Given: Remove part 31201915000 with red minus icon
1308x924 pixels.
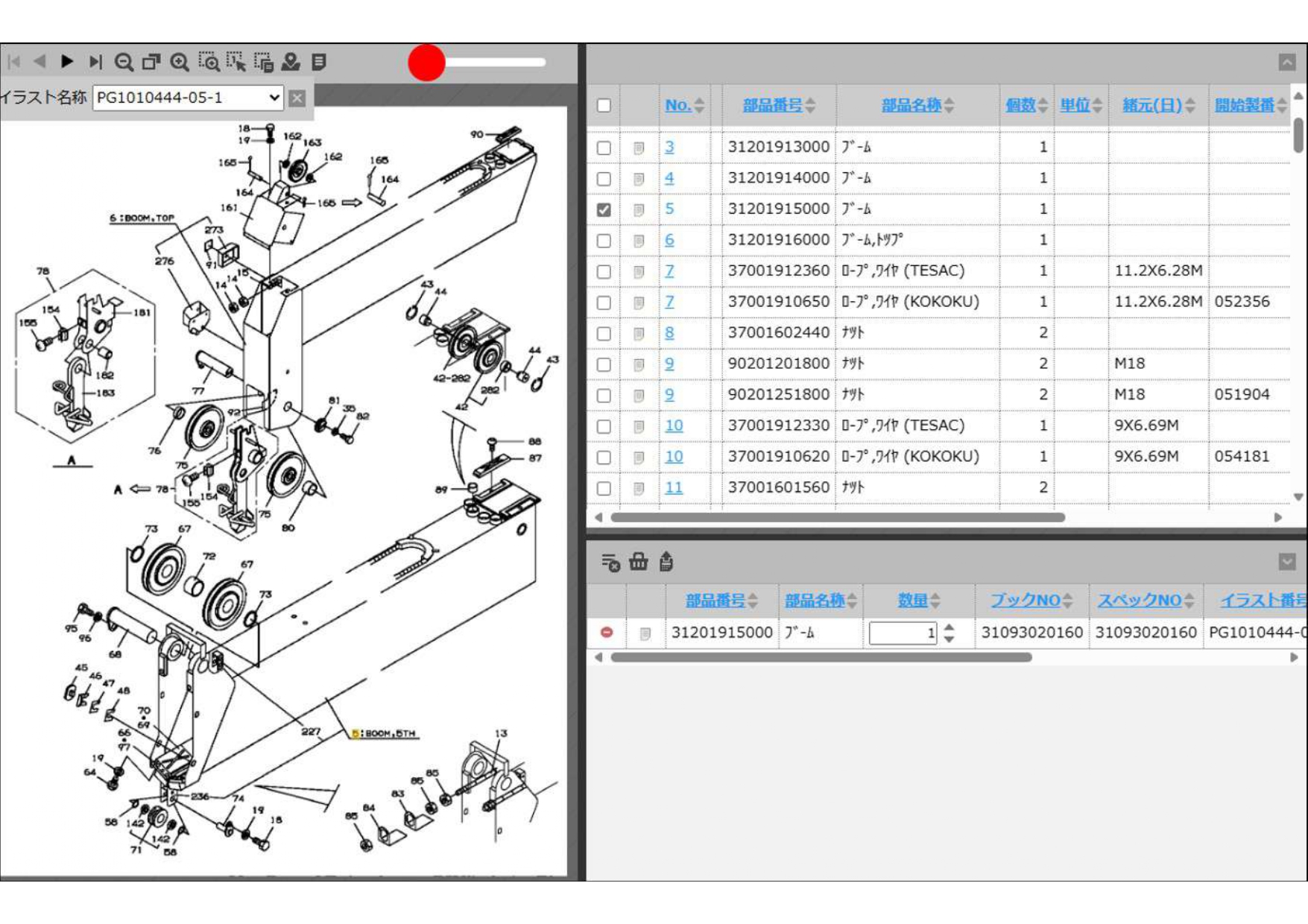Looking at the screenshot, I should [x=607, y=633].
